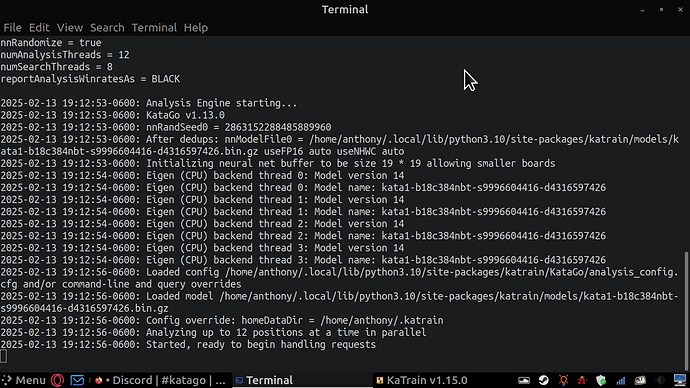The height and width of the screenshot is (388, 690).
Task: Open the View menu
Action: [70, 28]
